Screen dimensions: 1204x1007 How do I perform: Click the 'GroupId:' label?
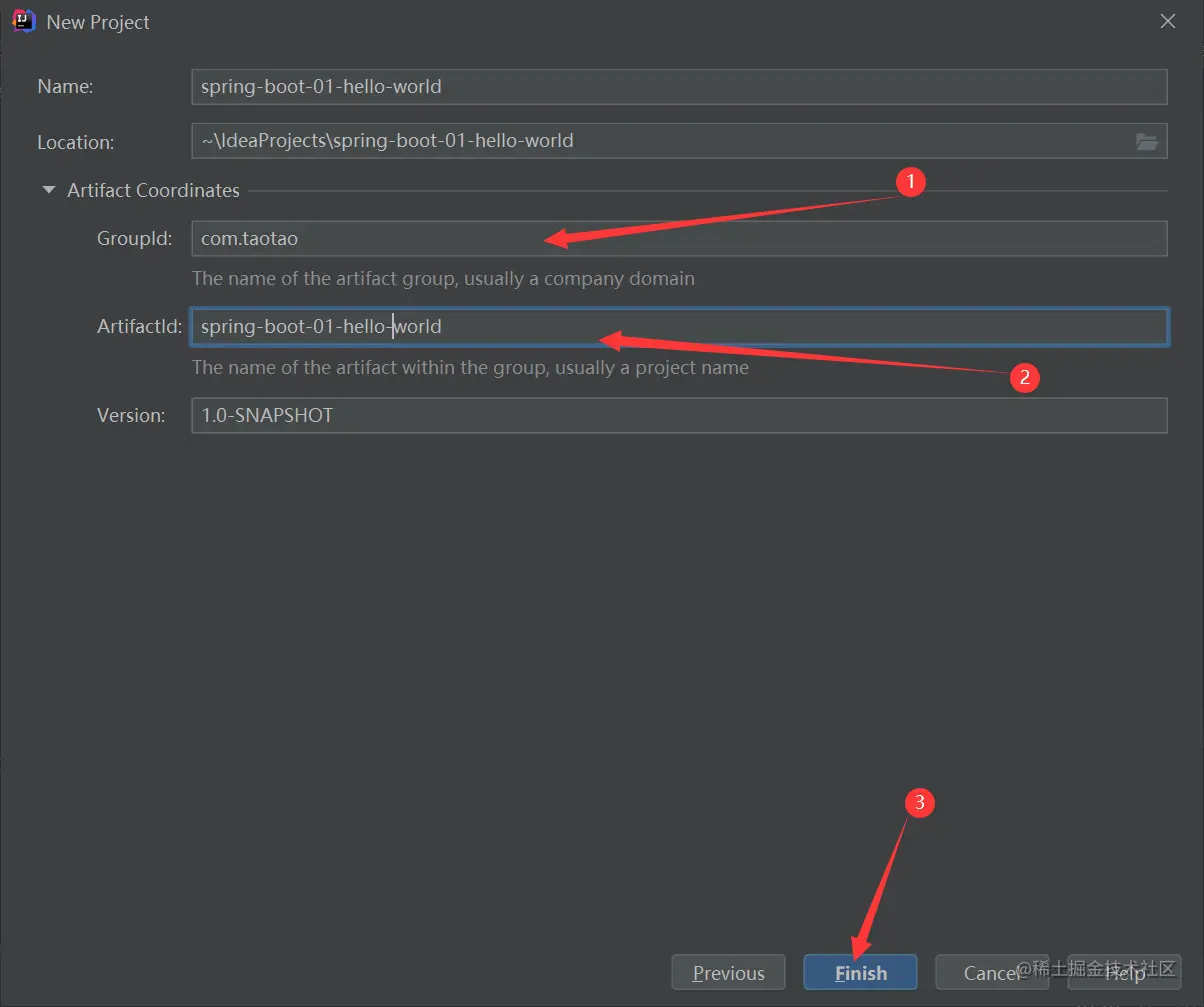click(x=135, y=238)
